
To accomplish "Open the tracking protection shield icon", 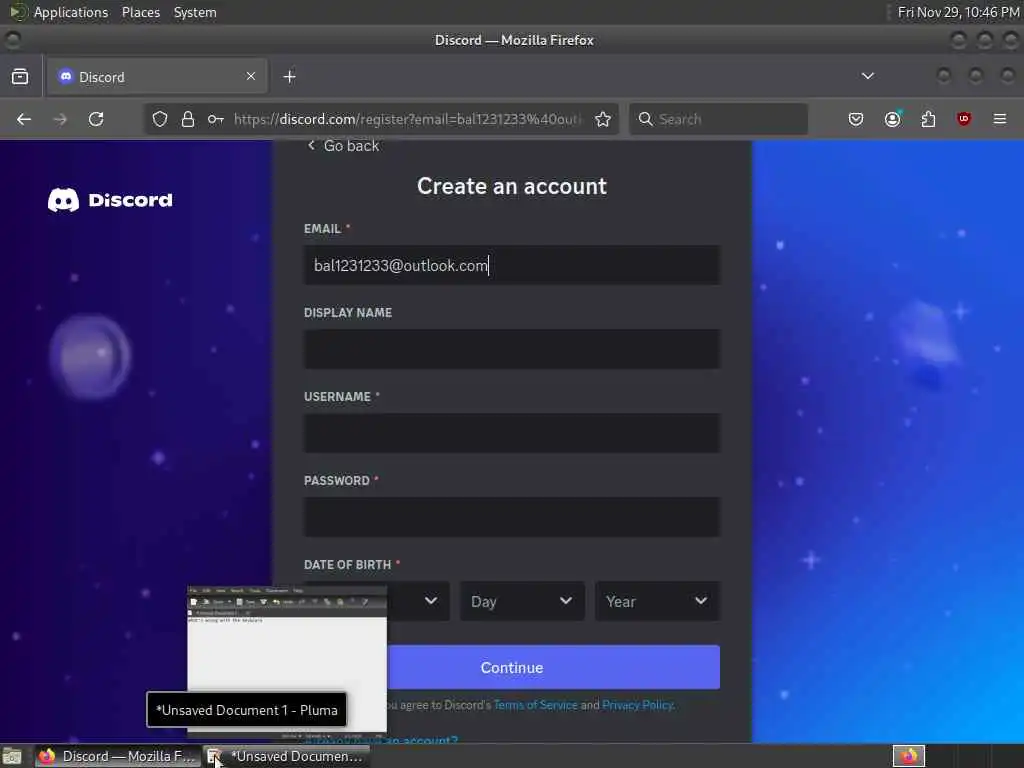I will click(160, 119).
